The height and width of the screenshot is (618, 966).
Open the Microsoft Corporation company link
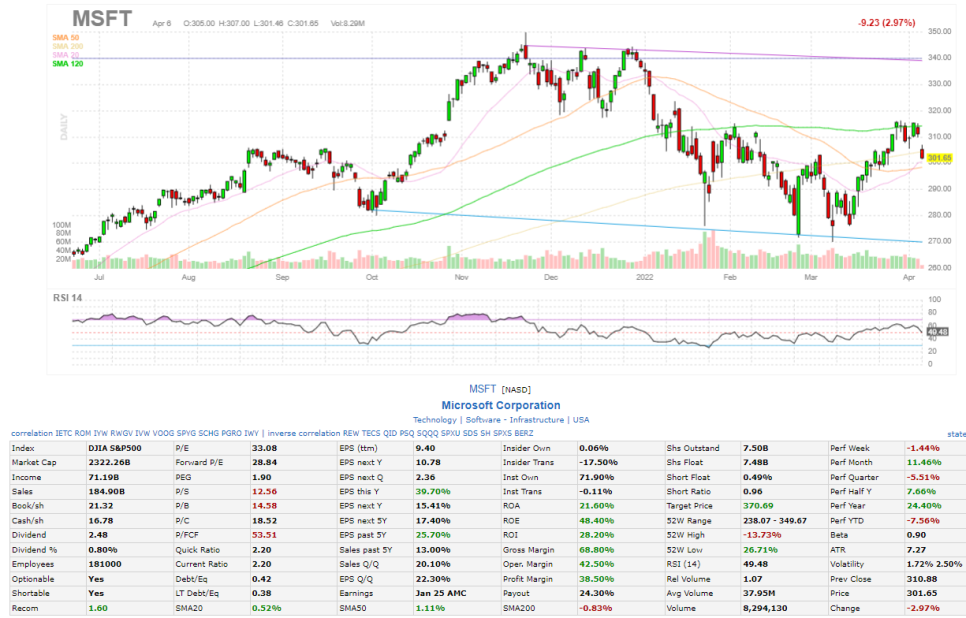point(501,405)
